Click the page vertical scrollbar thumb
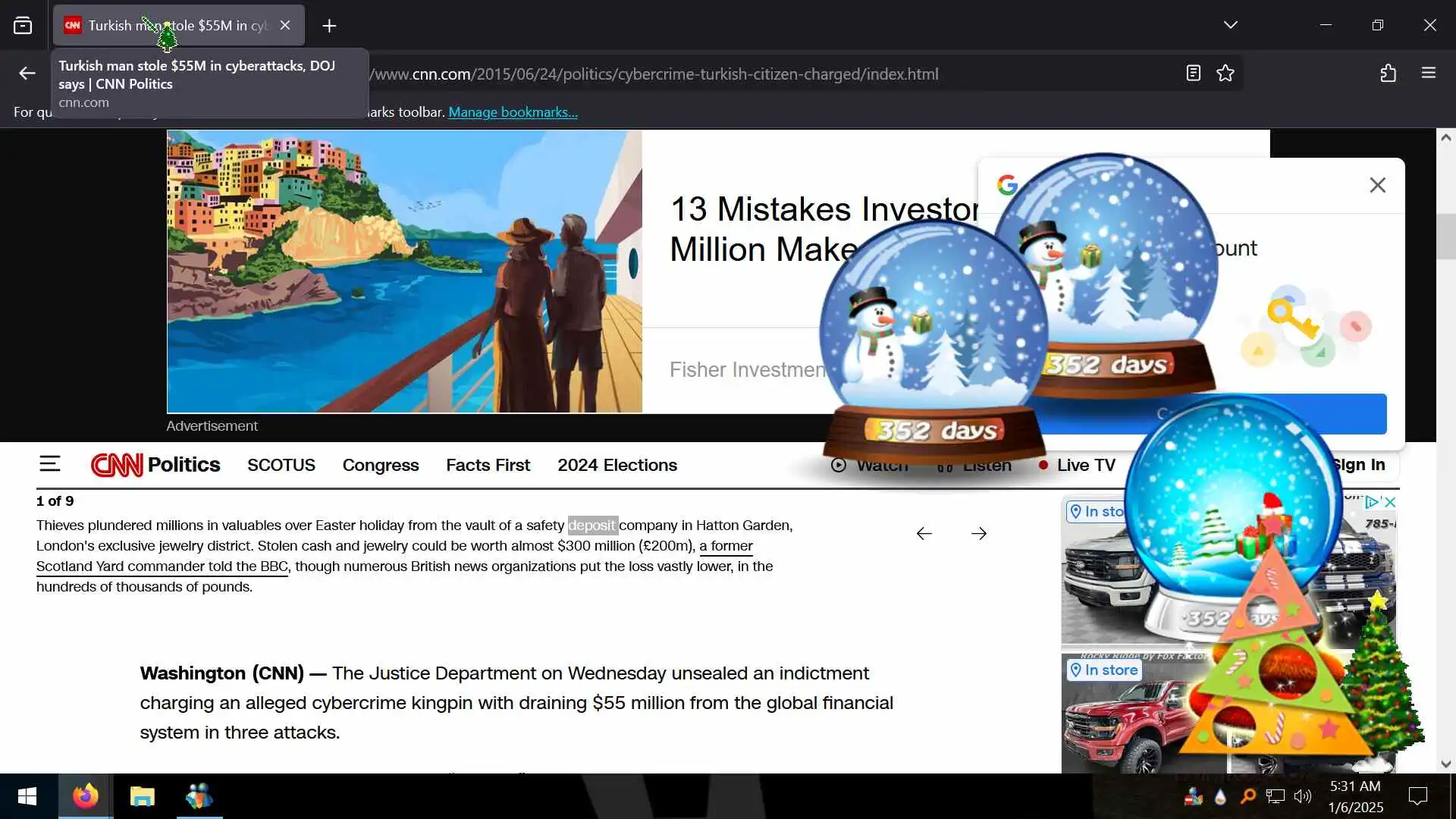The image size is (1456, 819). click(1445, 237)
